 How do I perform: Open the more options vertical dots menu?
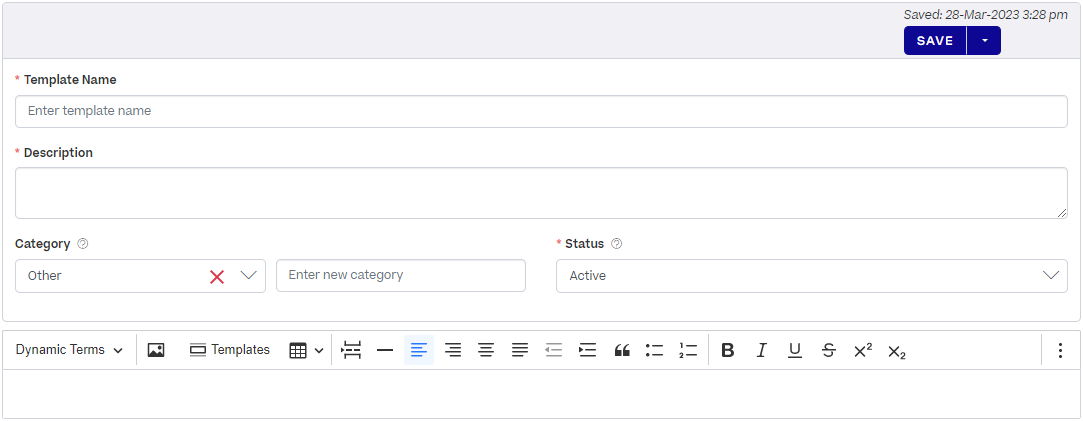tap(1060, 350)
